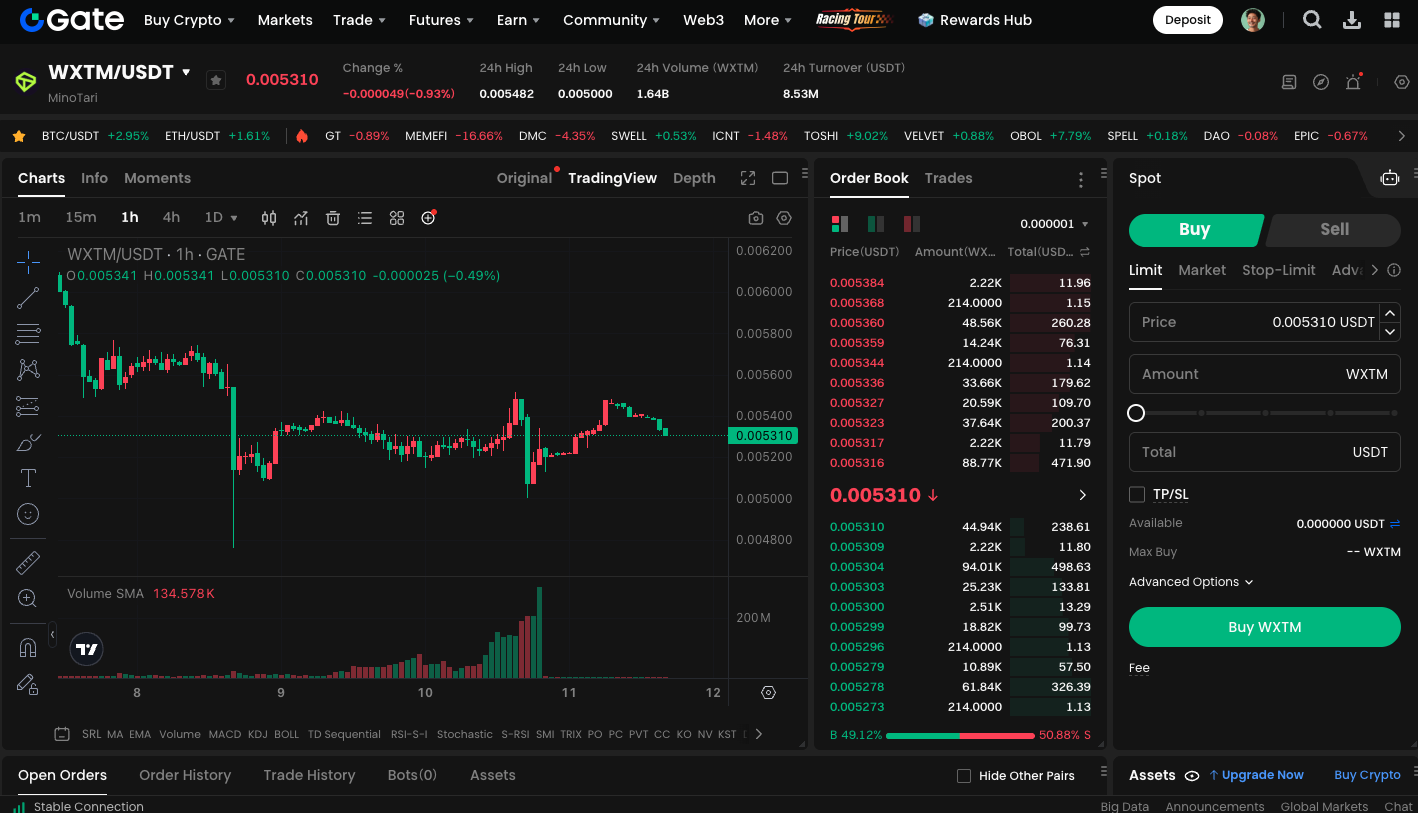The height and width of the screenshot is (813, 1418).
Task: Open the 1D timeframe dropdown
Action: point(221,217)
